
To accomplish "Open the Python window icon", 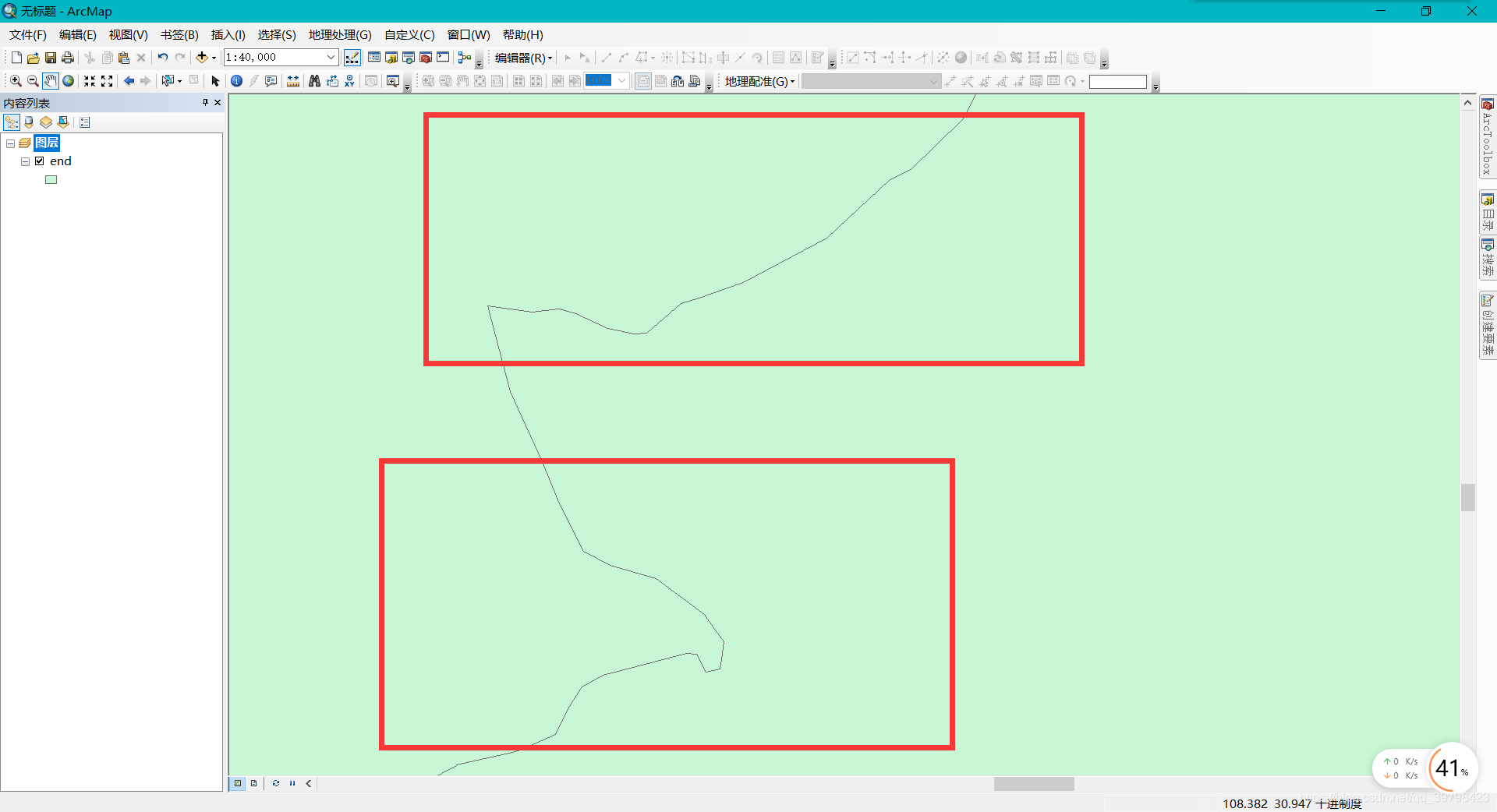I will [x=443, y=58].
